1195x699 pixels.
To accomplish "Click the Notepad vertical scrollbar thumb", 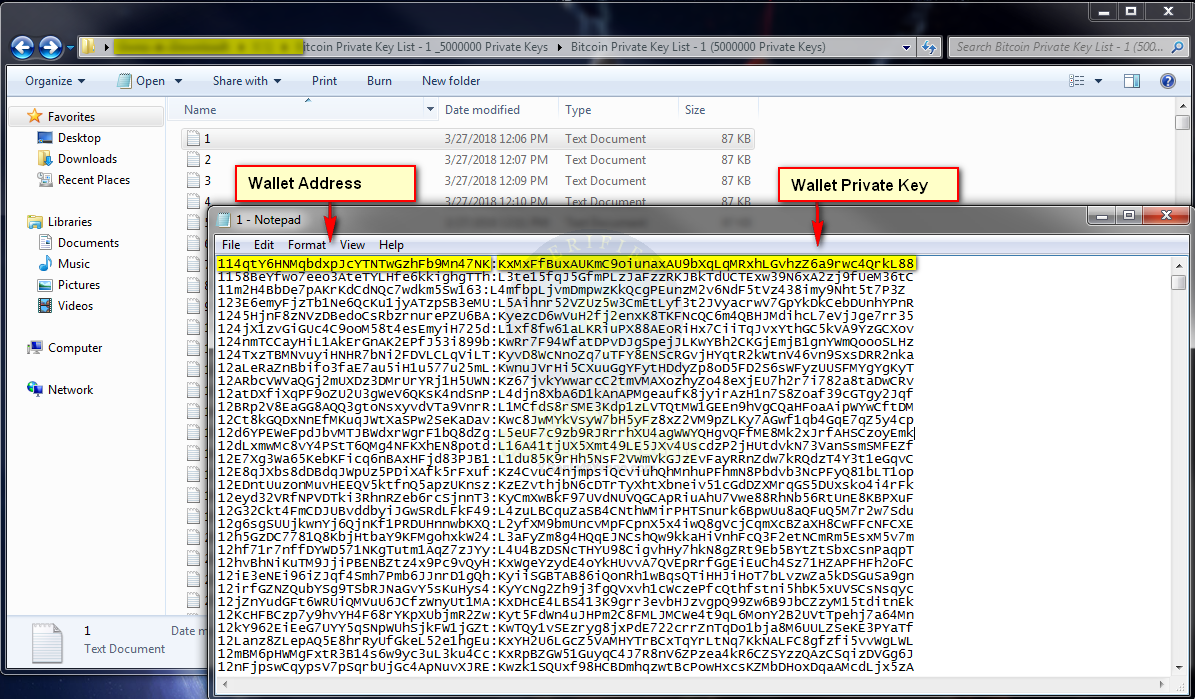I will coord(1179,282).
